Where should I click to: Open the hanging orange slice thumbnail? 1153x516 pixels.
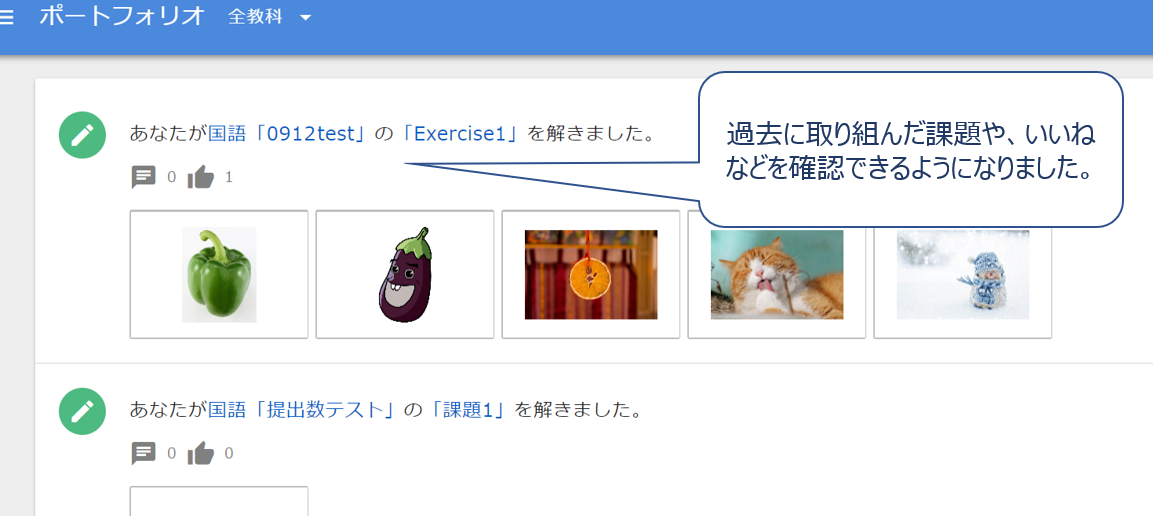591,274
